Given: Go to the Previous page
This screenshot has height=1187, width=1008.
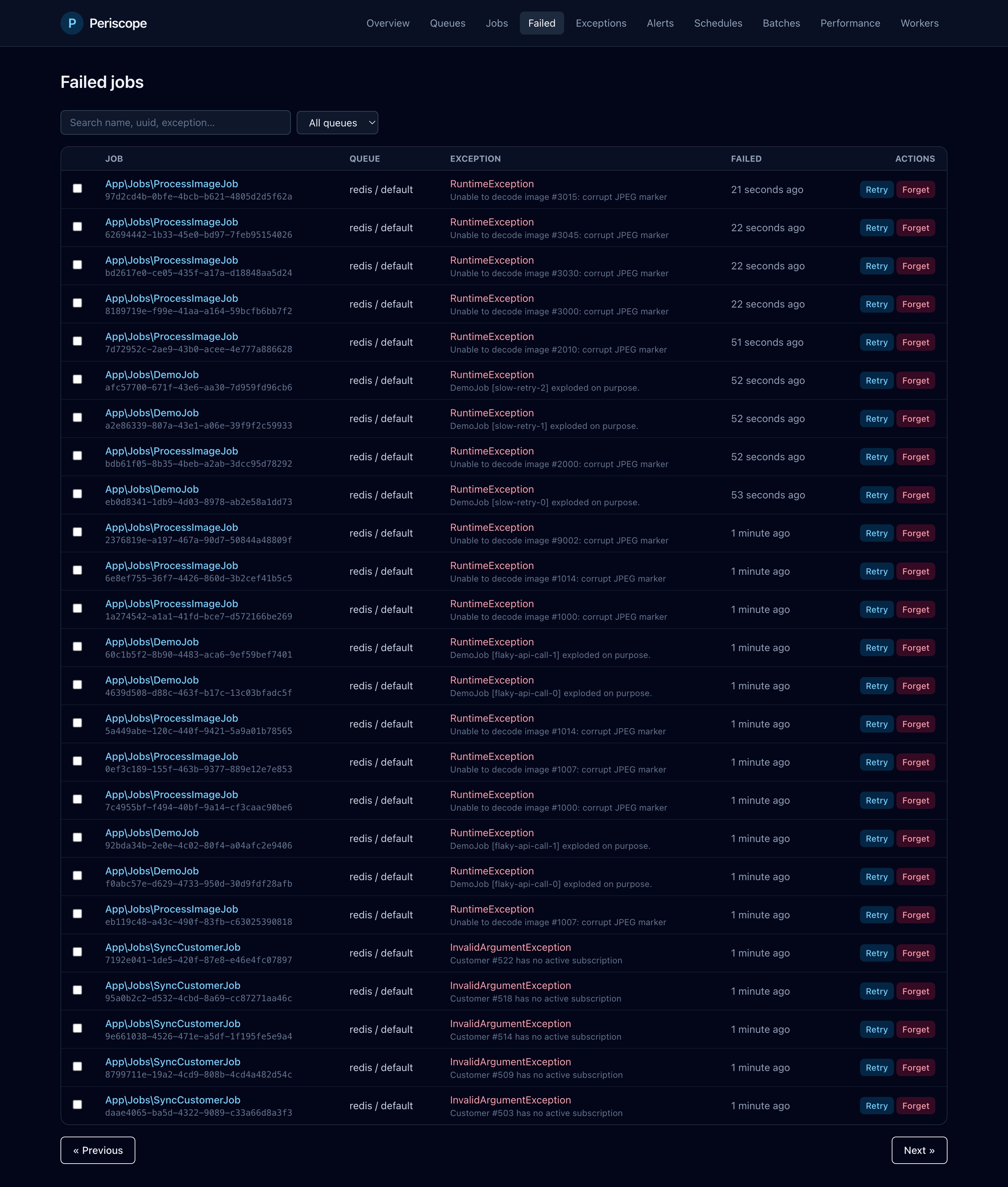Looking at the screenshot, I should [98, 1150].
